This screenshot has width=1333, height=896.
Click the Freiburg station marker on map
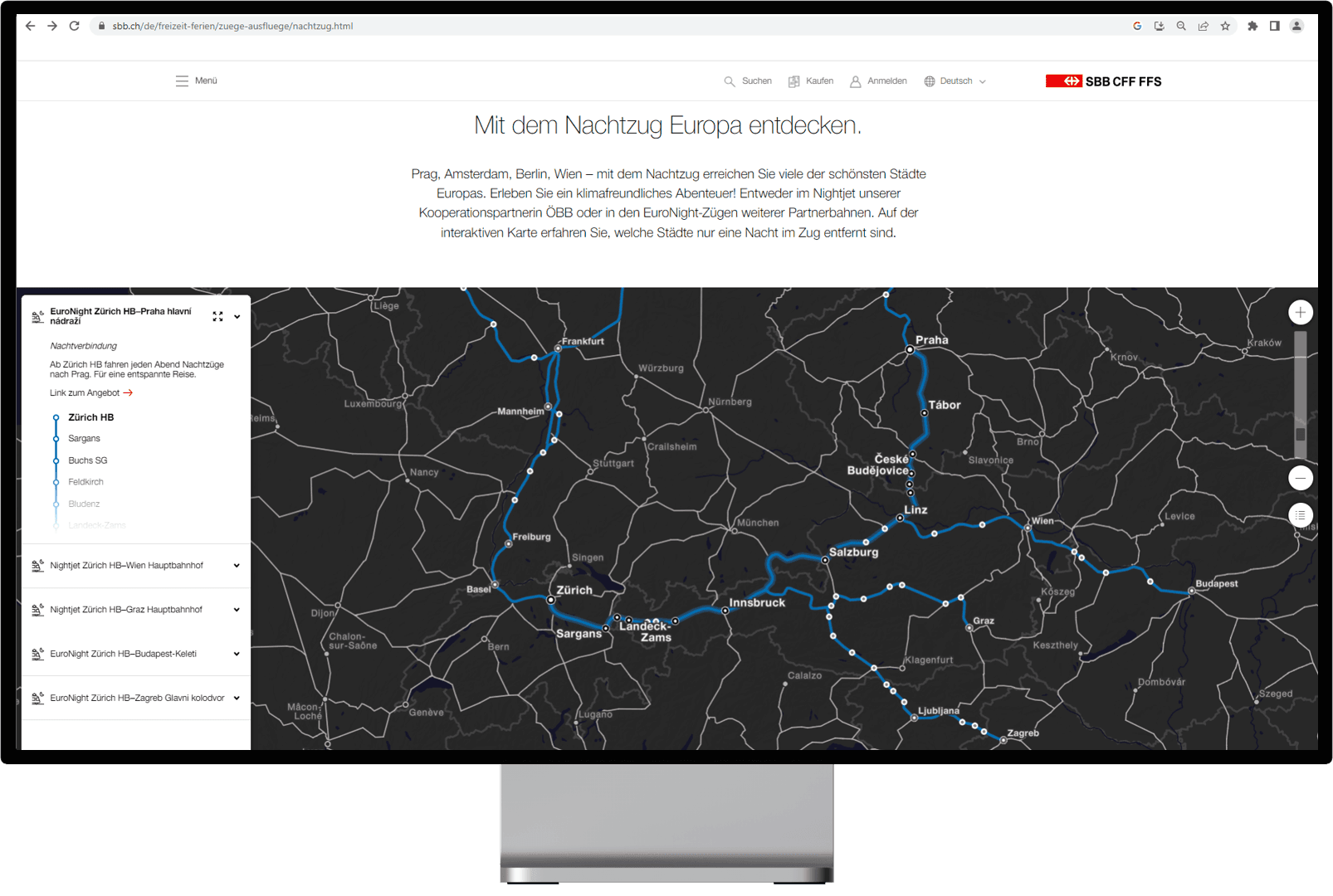click(509, 543)
